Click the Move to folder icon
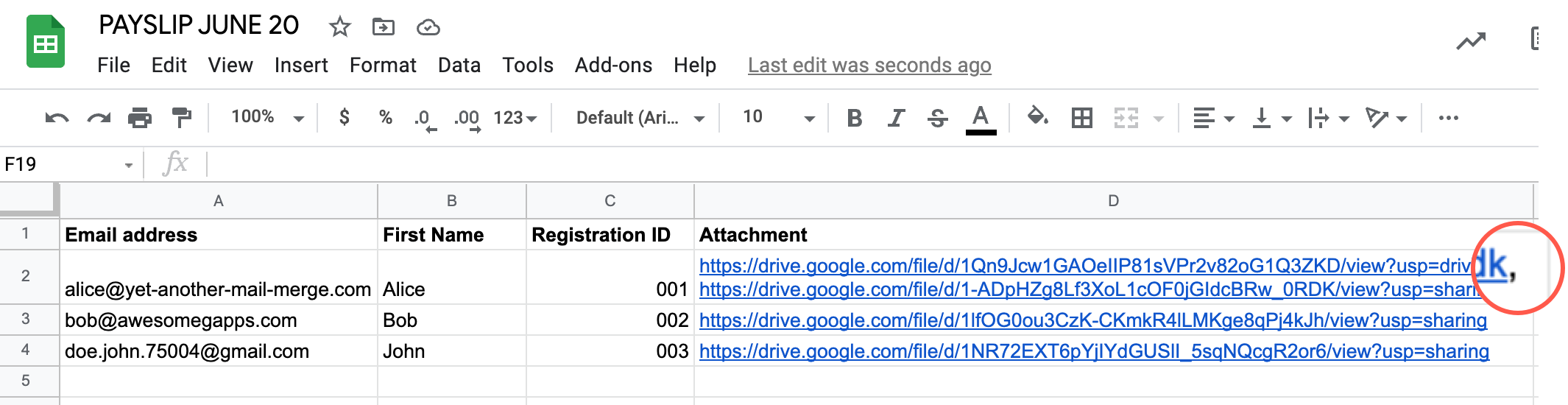This screenshot has width=1568, height=405. pyautogui.click(x=383, y=27)
